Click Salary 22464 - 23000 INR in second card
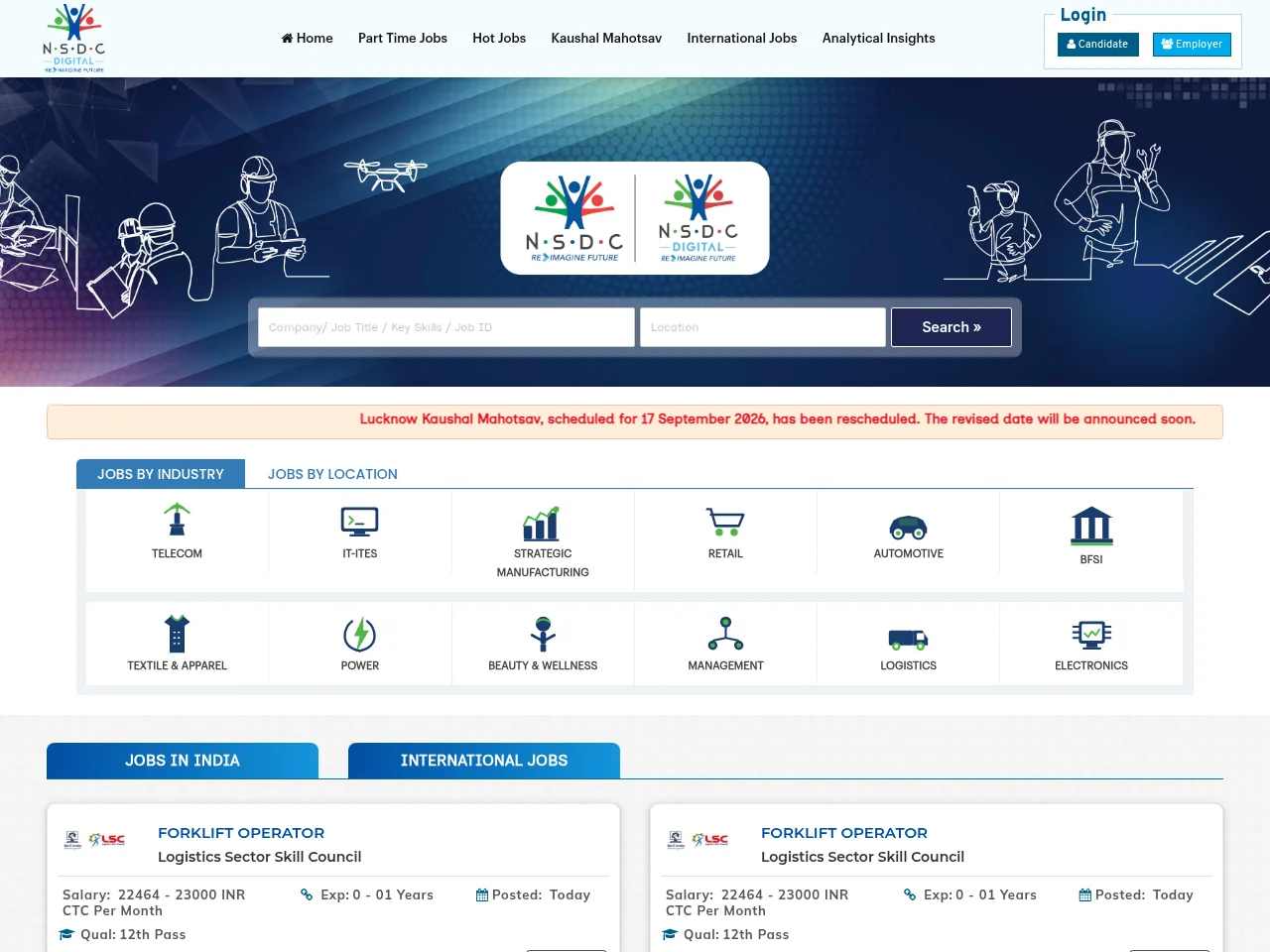 coord(757,902)
